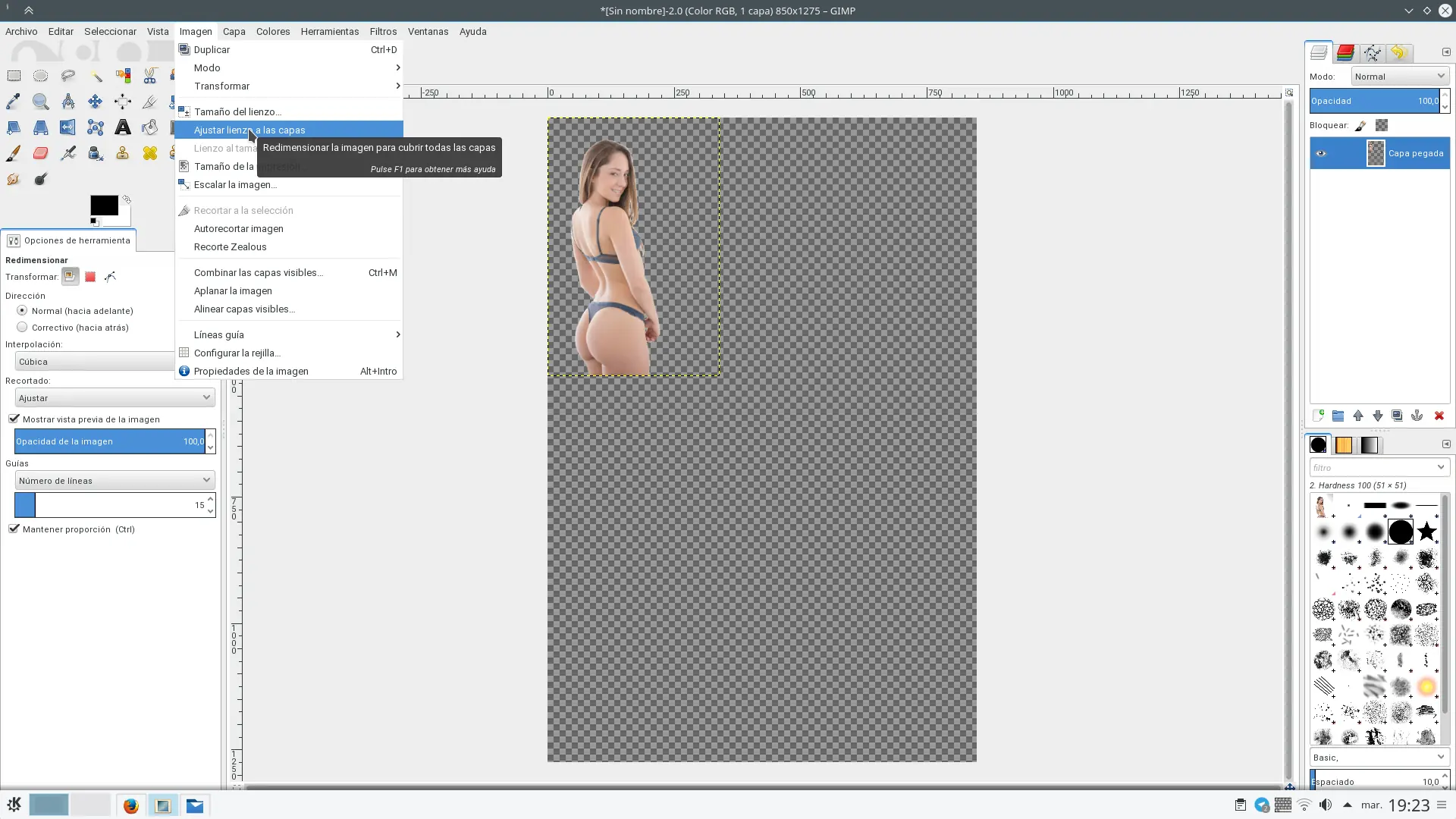Viewport: 1456px width, 819px height.
Task: Select the Fuzzy Select magic wand tool
Action: 96,76
